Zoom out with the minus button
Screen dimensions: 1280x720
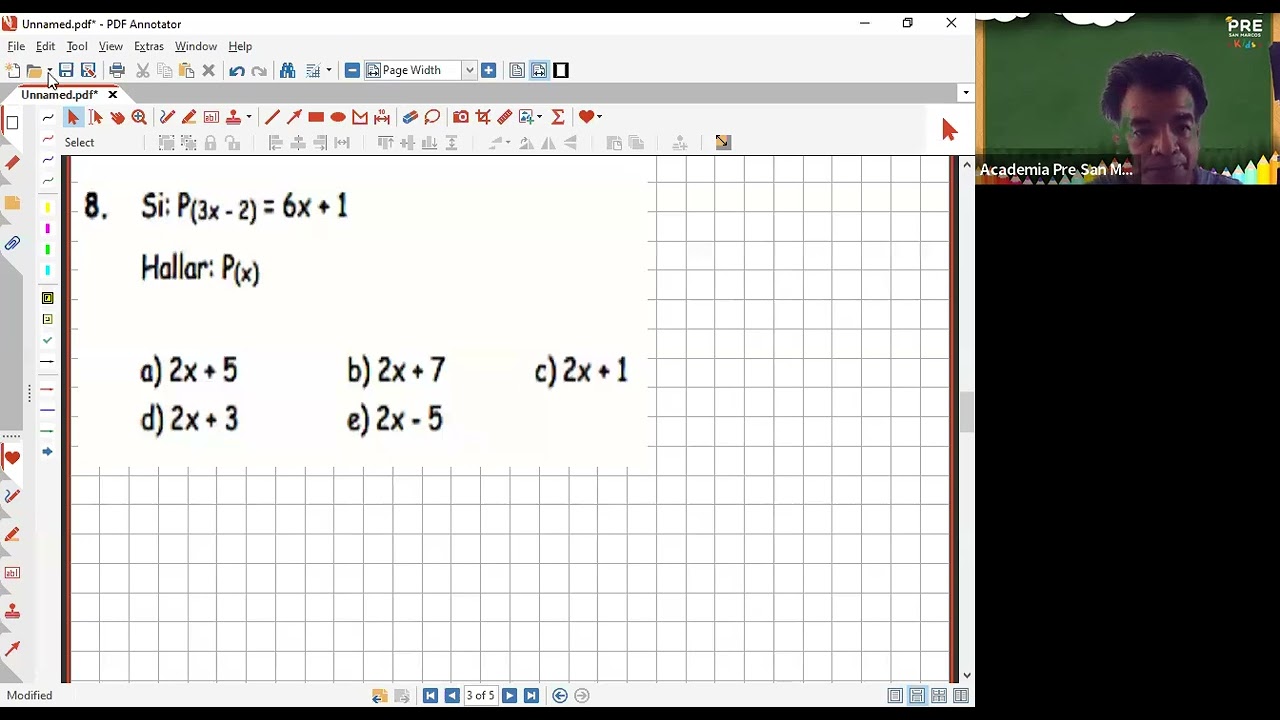pyautogui.click(x=352, y=70)
